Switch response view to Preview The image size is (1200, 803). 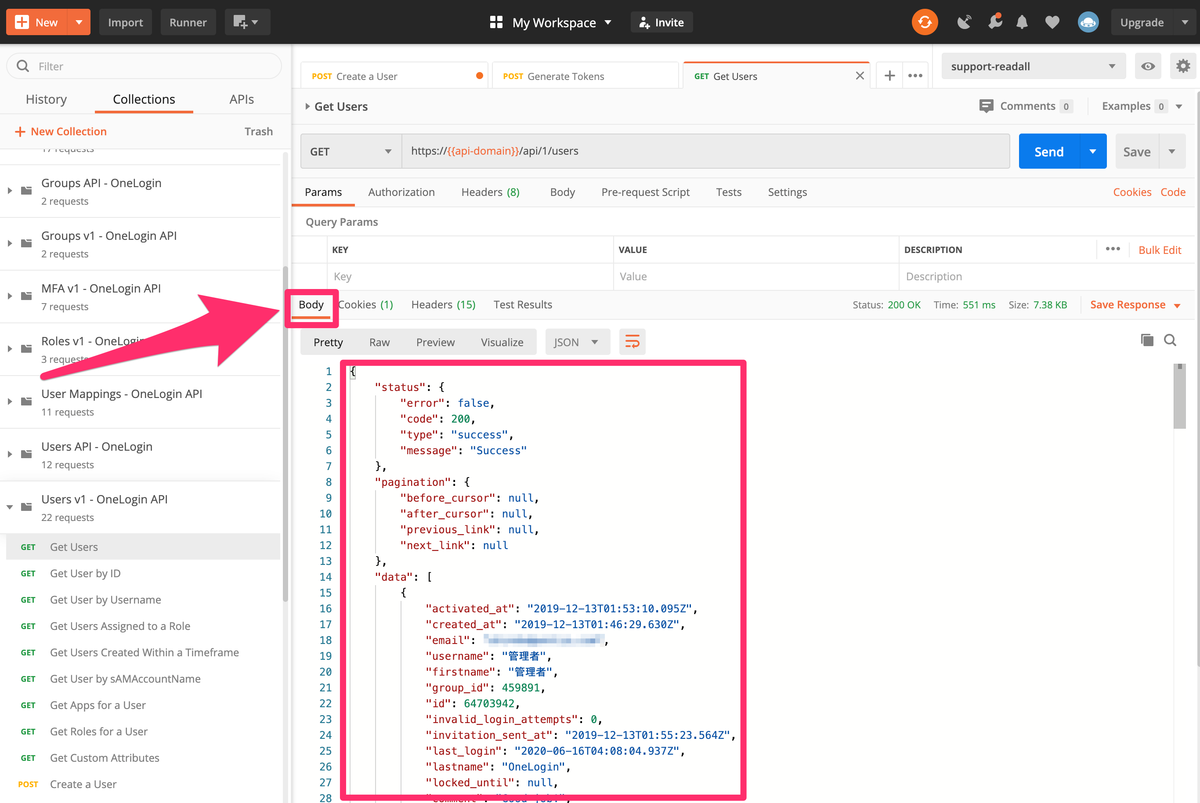(435, 342)
